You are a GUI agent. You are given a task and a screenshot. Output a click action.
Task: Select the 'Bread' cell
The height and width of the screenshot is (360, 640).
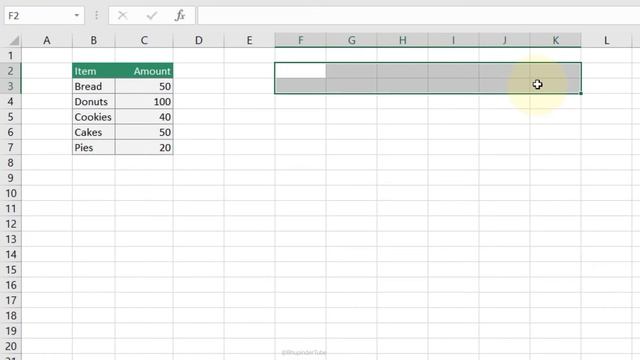(94, 86)
